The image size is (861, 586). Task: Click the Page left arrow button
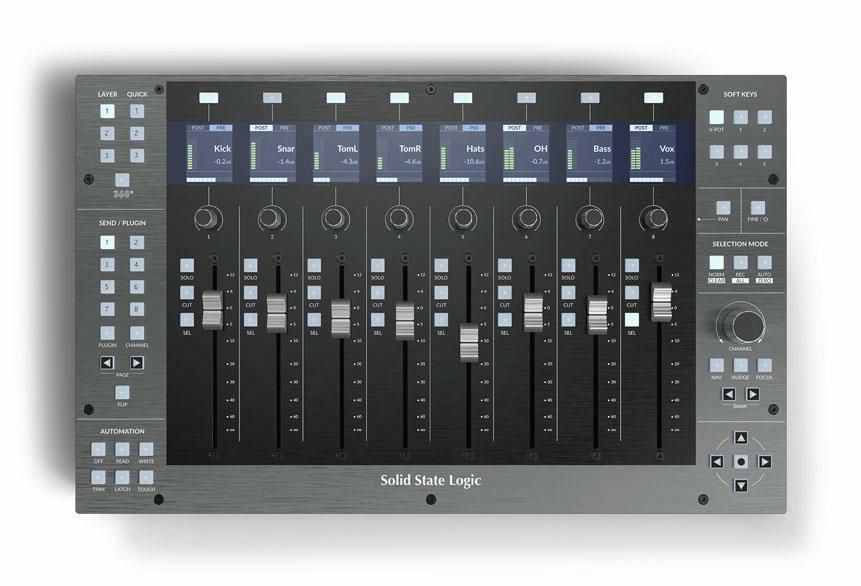click(x=107, y=362)
